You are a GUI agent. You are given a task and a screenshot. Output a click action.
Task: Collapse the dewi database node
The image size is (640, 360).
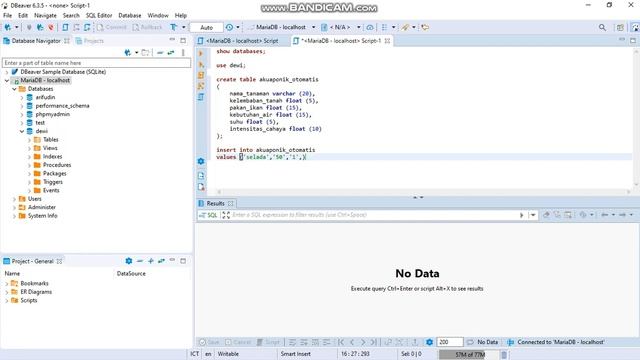pos(22,131)
